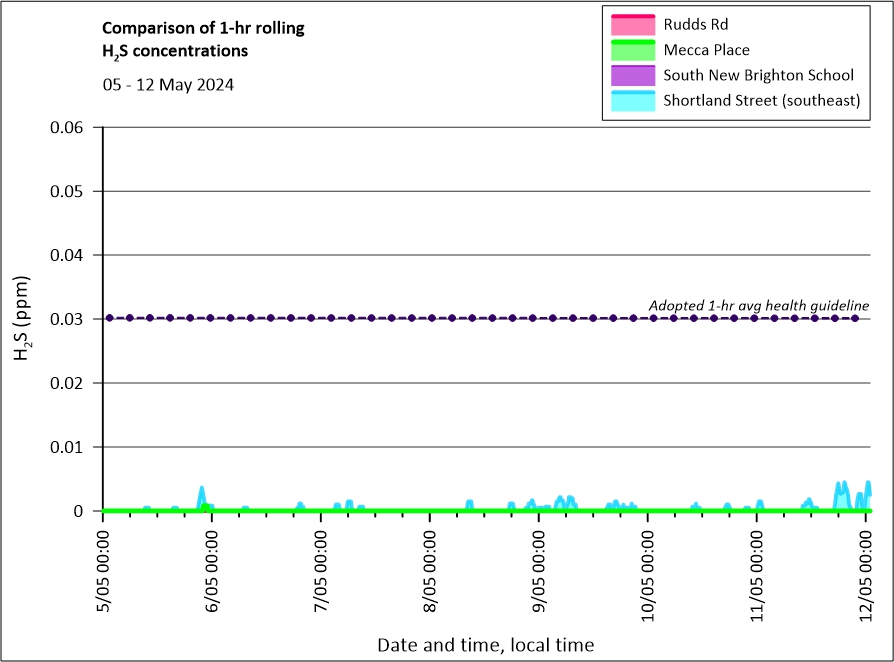Click the 'Date and time, local time' axis title

485,645
